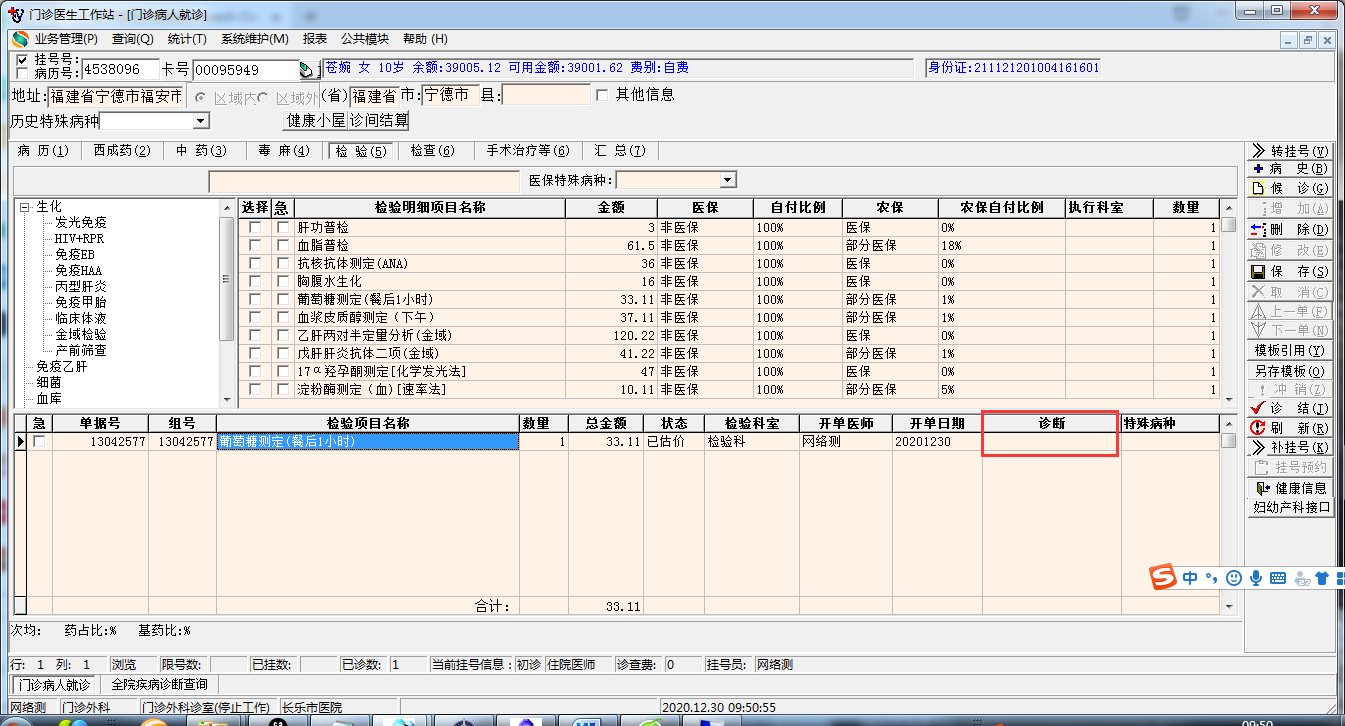Open the 历史特殊病种 dropdown
This screenshot has width=1345, height=726.
(x=201, y=121)
